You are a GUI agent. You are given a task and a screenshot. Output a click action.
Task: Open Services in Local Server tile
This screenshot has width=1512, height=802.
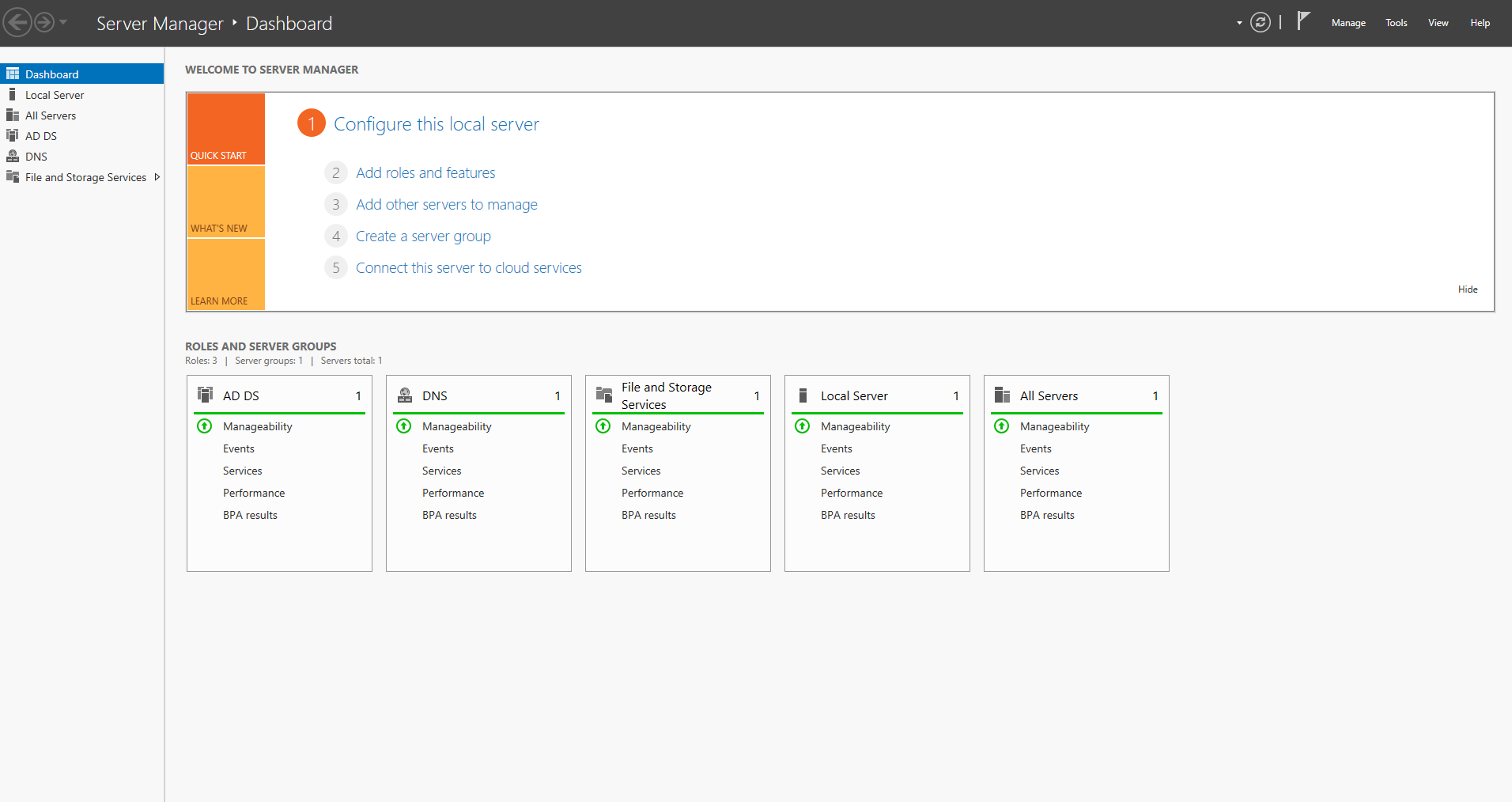tap(841, 471)
